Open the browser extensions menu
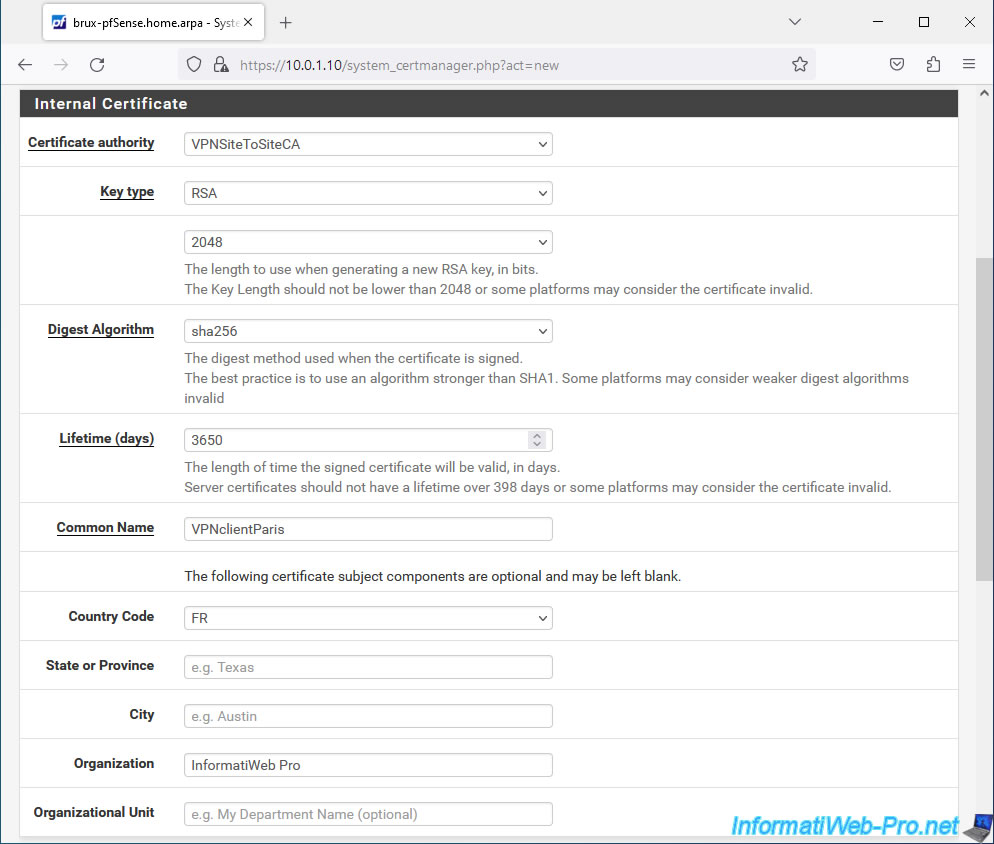 933,65
